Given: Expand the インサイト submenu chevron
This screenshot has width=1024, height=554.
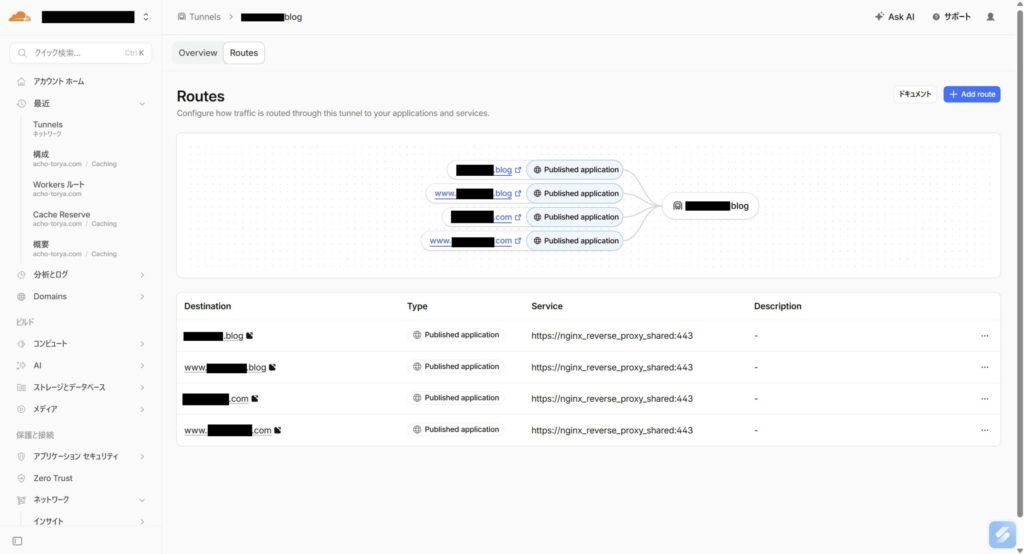Looking at the screenshot, I should 142,522.
